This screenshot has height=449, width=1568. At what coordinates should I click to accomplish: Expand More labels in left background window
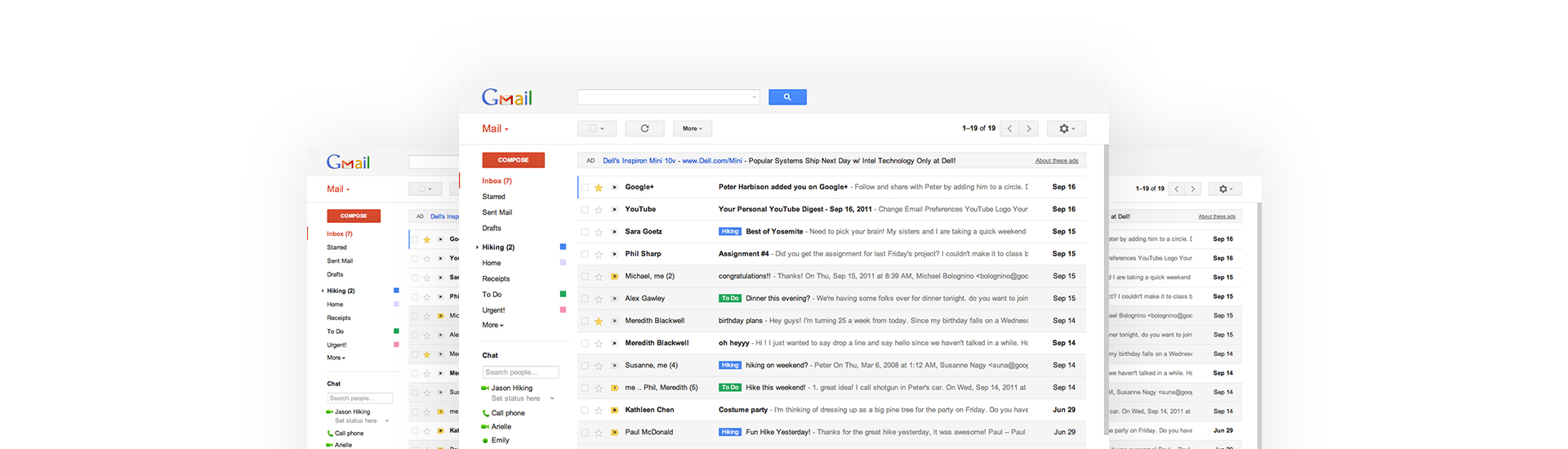point(336,358)
